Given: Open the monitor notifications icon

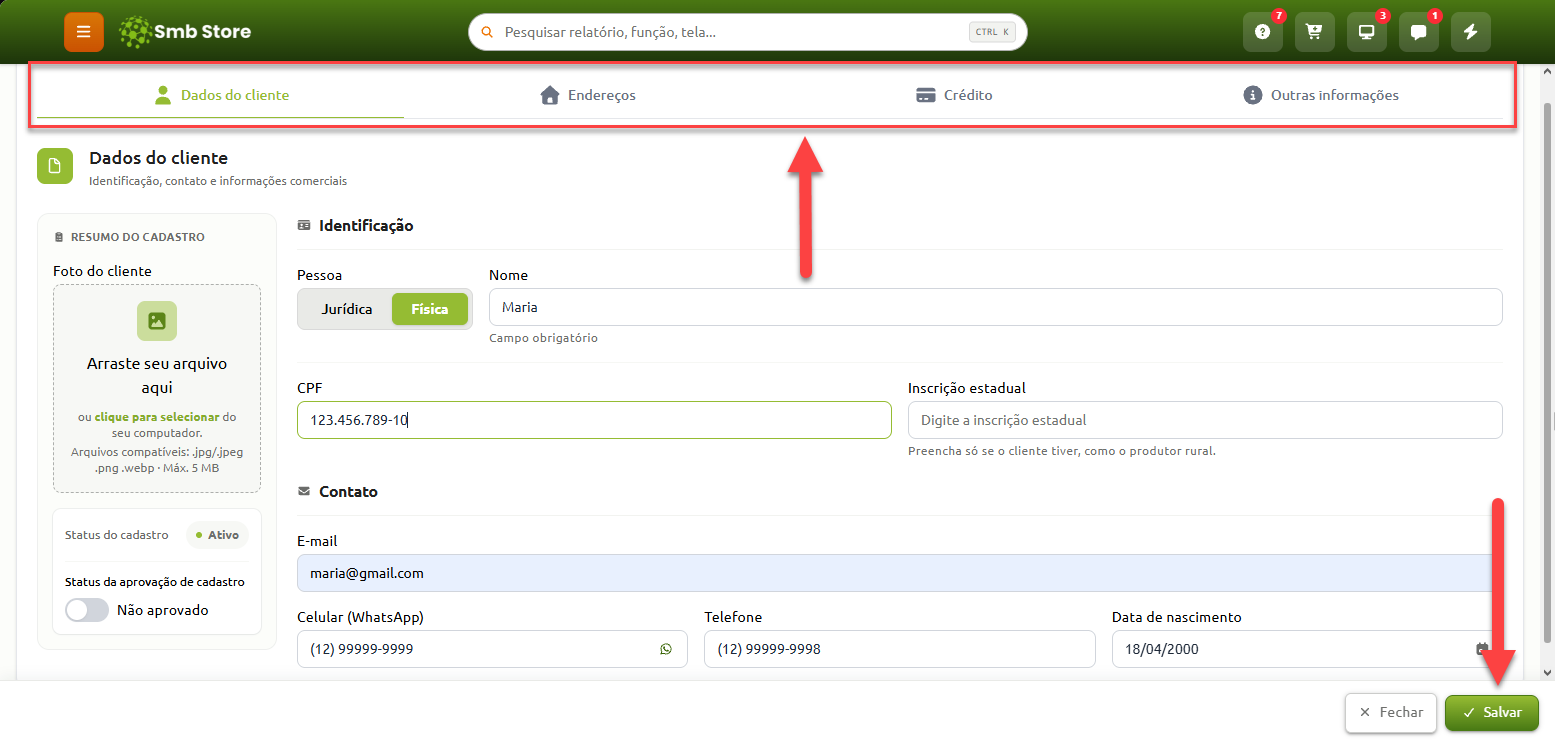Looking at the screenshot, I should (1367, 32).
